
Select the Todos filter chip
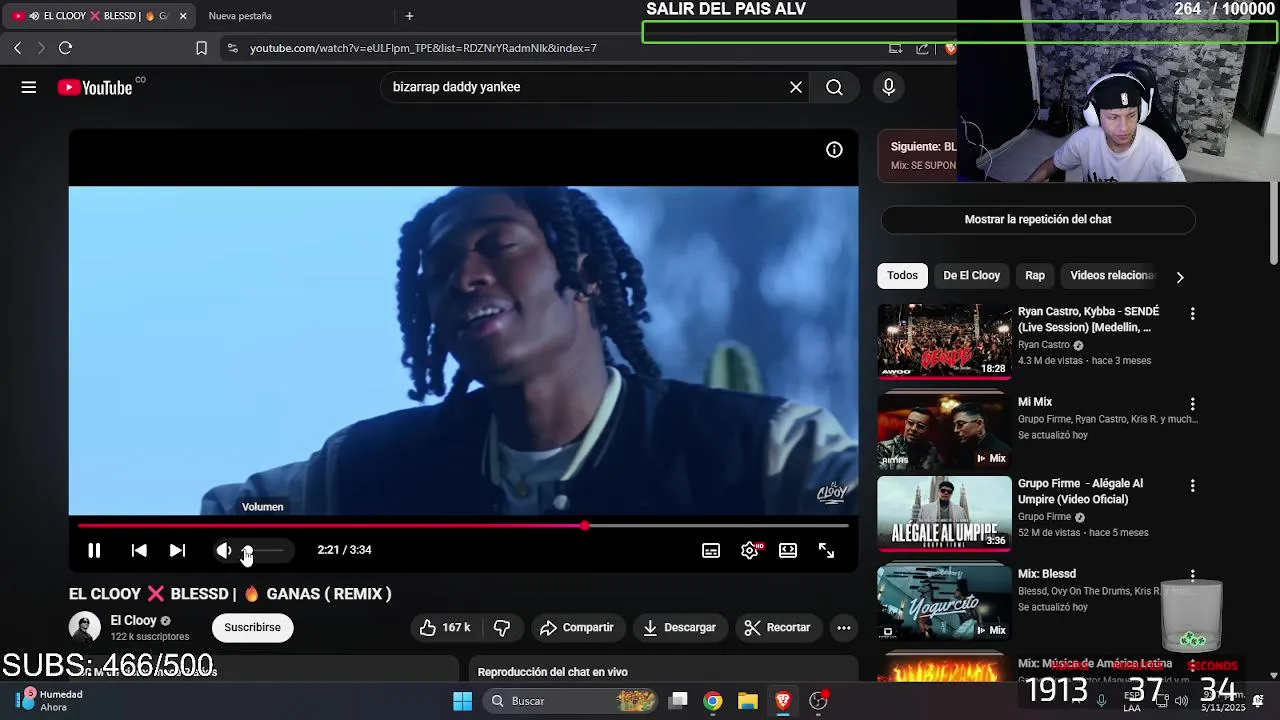(902, 275)
